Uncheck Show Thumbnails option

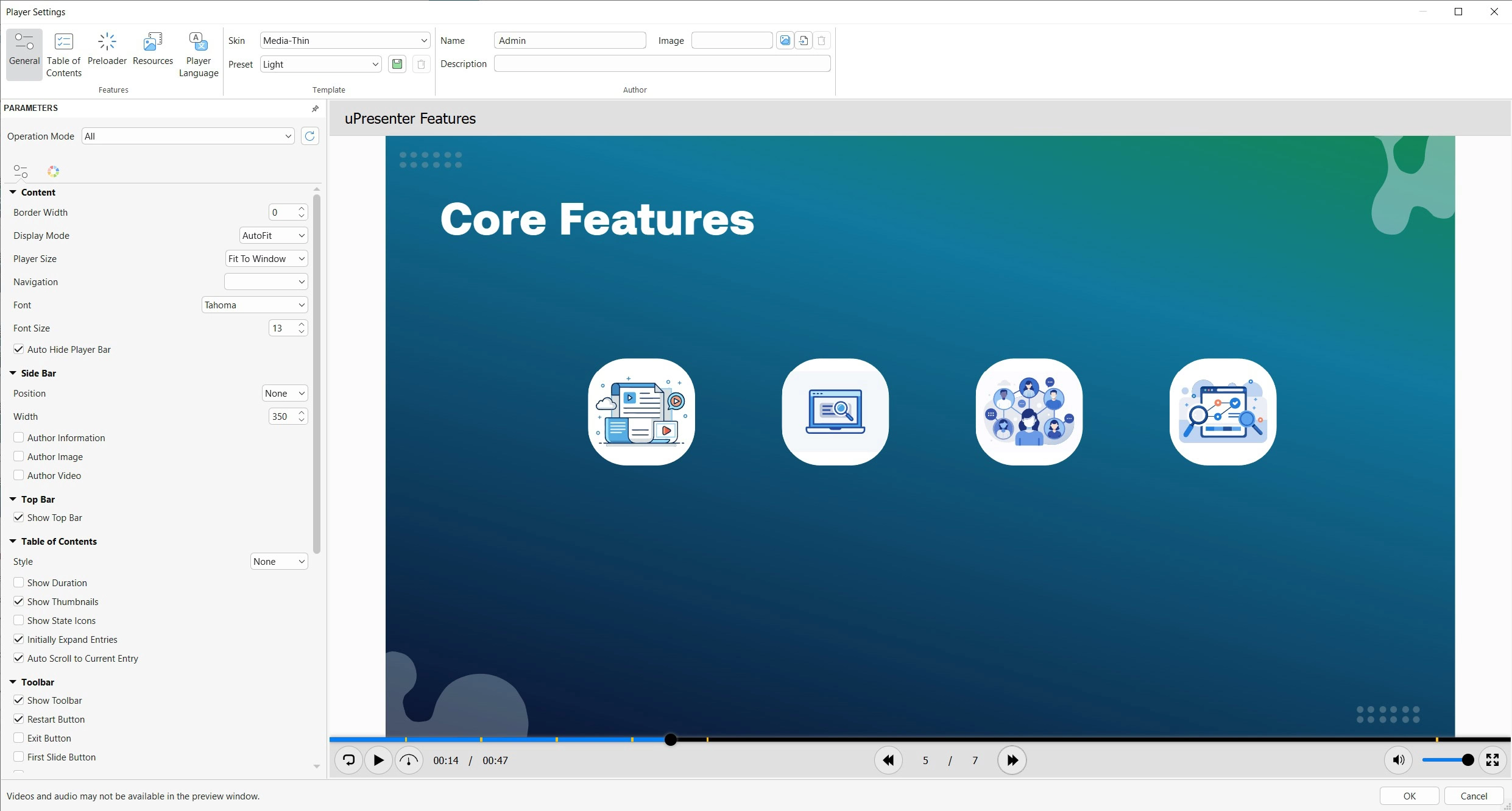coord(19,601)
